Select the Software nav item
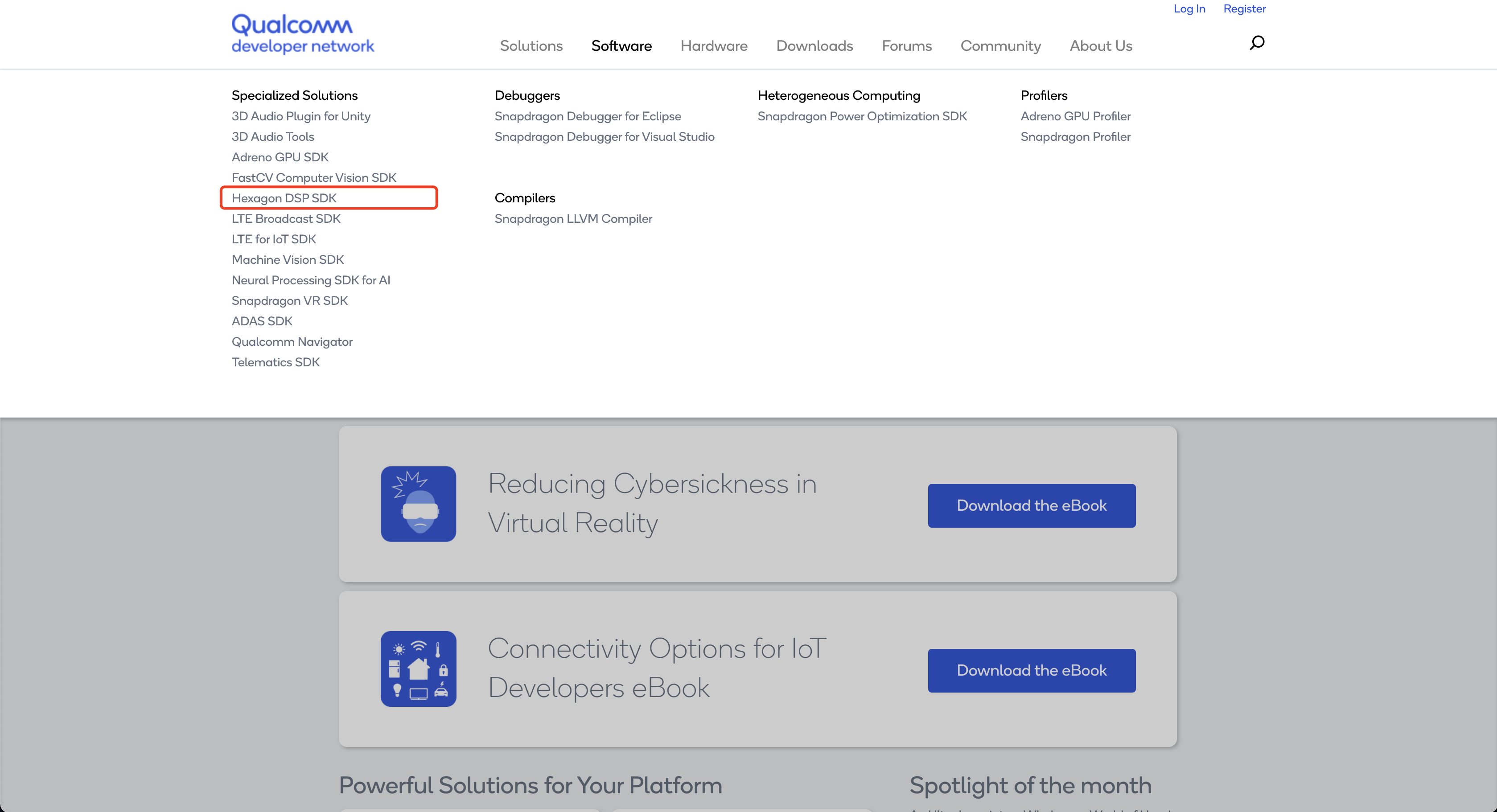This screenshot has width=1497, height=812. [x=621, y=46]
